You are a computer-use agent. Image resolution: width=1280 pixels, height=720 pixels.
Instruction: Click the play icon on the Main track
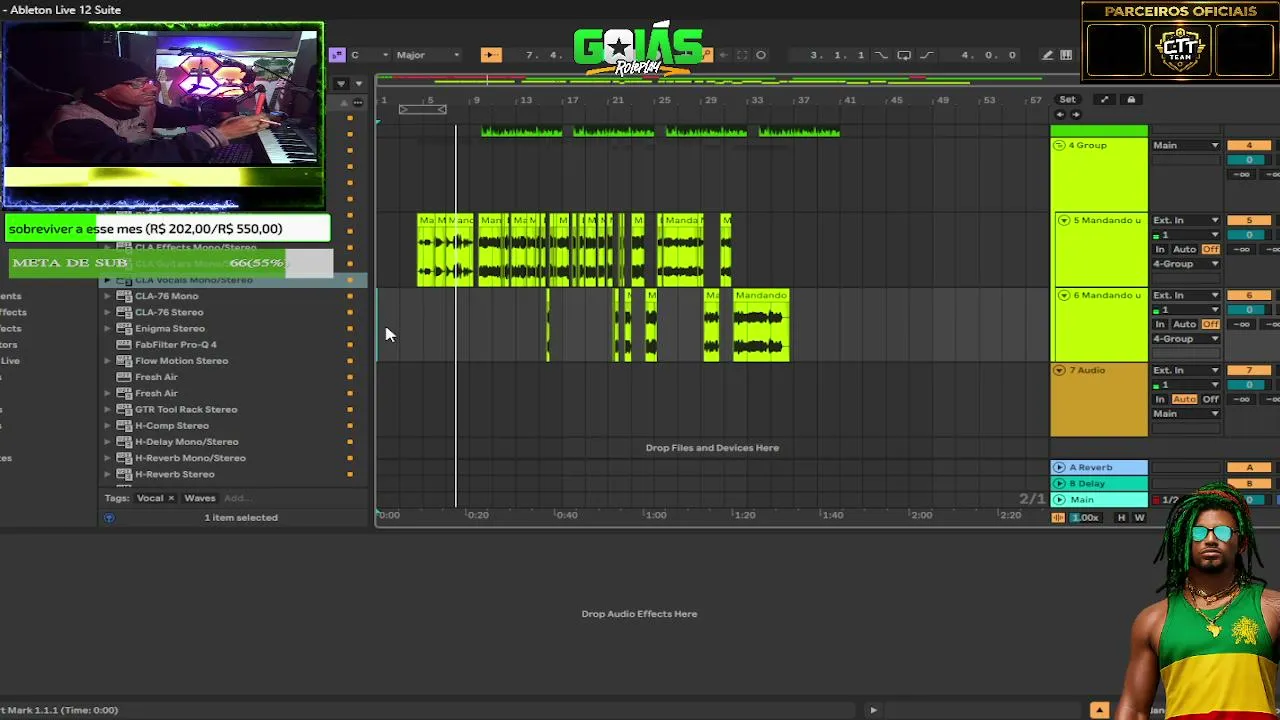(1059, 499)
